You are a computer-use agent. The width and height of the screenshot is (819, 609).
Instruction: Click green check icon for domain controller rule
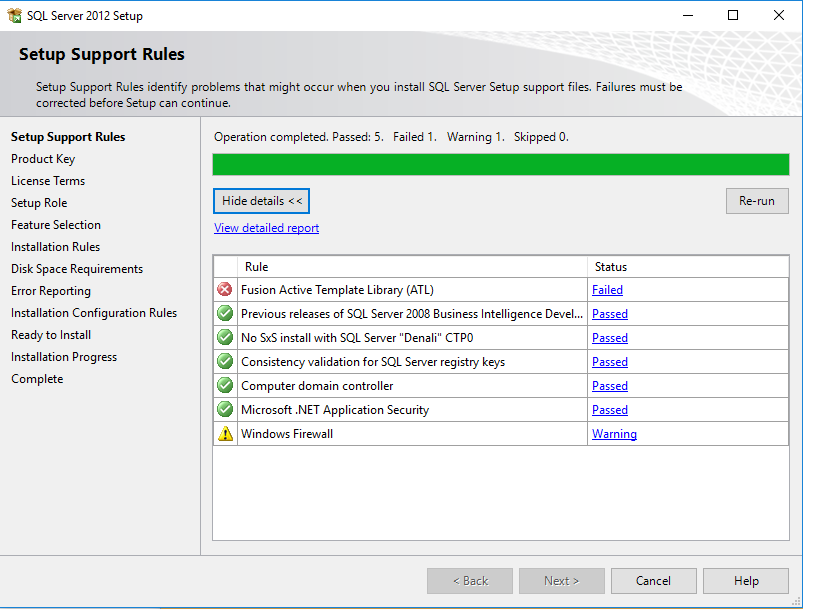coord(225,385)
